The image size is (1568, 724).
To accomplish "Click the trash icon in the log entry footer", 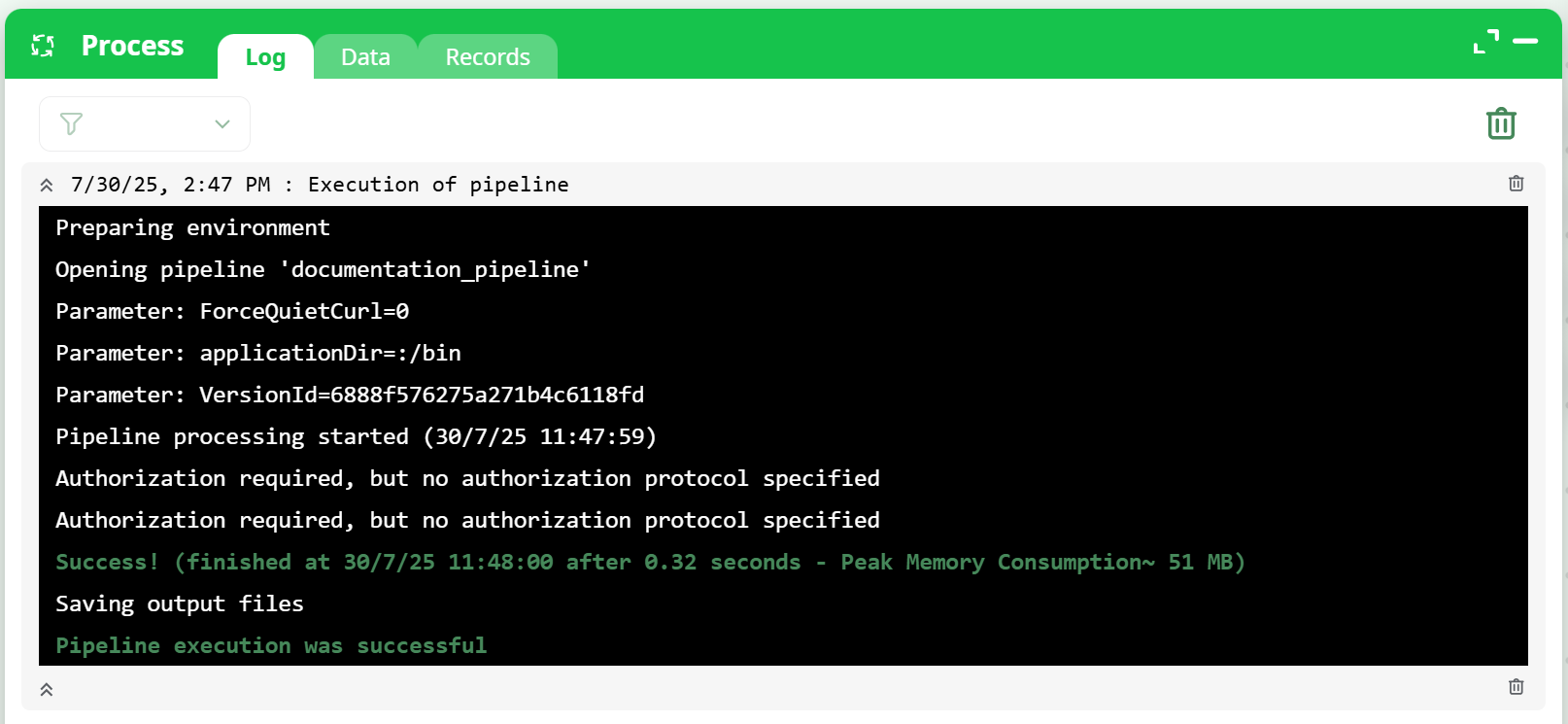I will [1516, 687].
